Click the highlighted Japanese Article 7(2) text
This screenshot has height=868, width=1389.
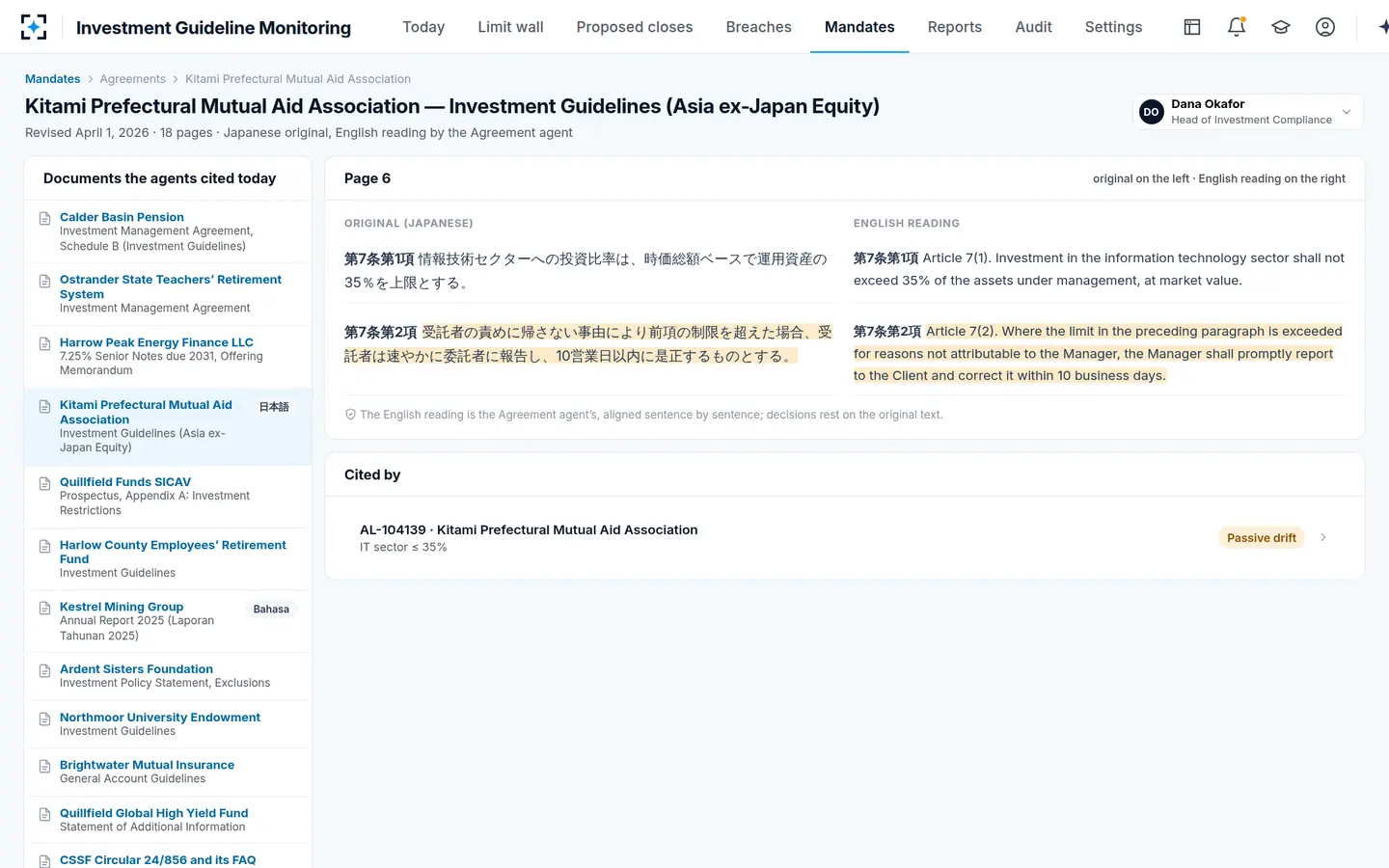click(x=587, y=344)
